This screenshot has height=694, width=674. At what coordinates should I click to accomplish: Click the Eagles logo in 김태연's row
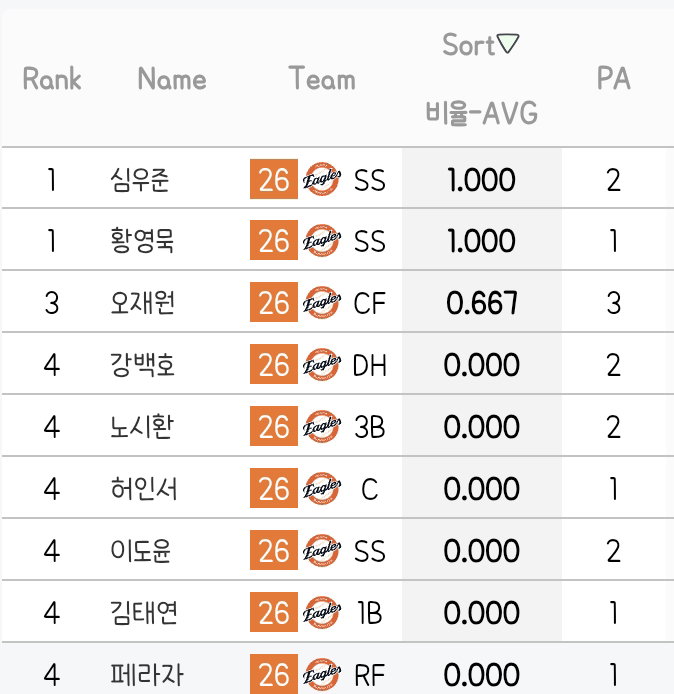tap(322, 613)
